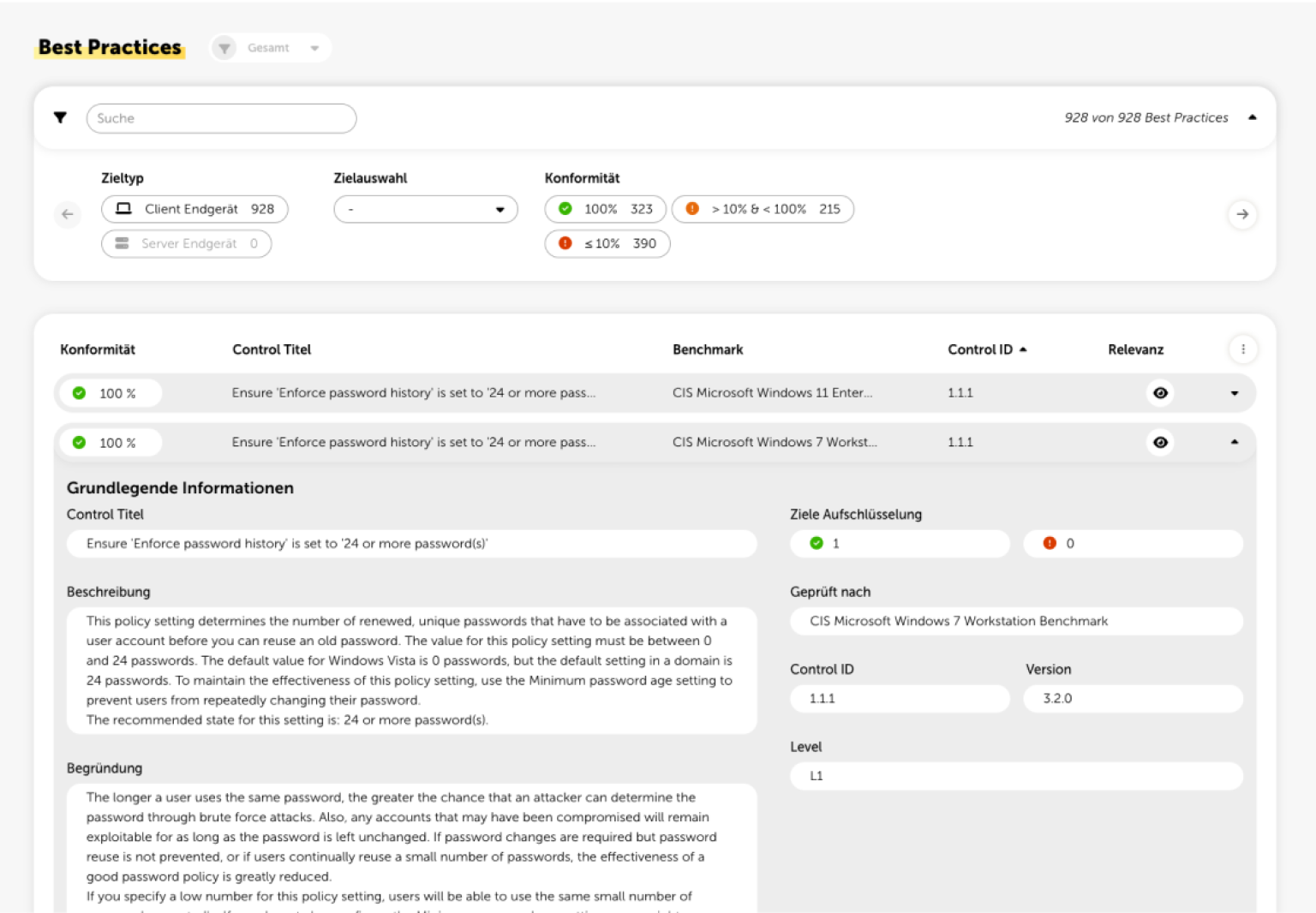
Task: Collapse the expanded Windows 7 Workstation row
Action: (x=1234, y=443)
